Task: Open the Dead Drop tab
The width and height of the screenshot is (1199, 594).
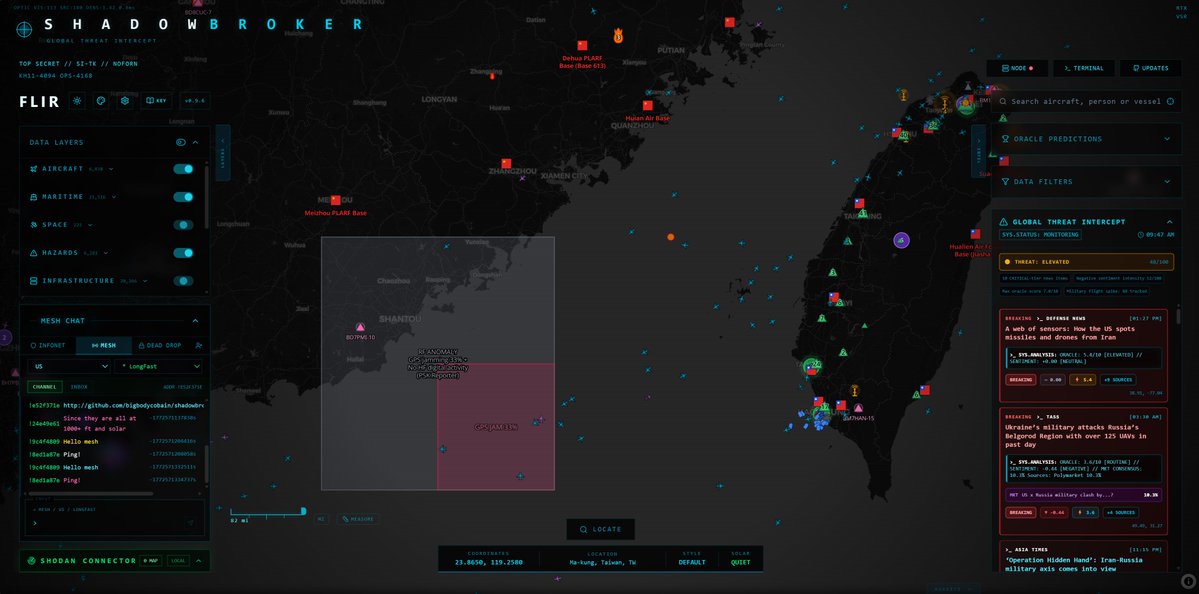Action: 160,346
